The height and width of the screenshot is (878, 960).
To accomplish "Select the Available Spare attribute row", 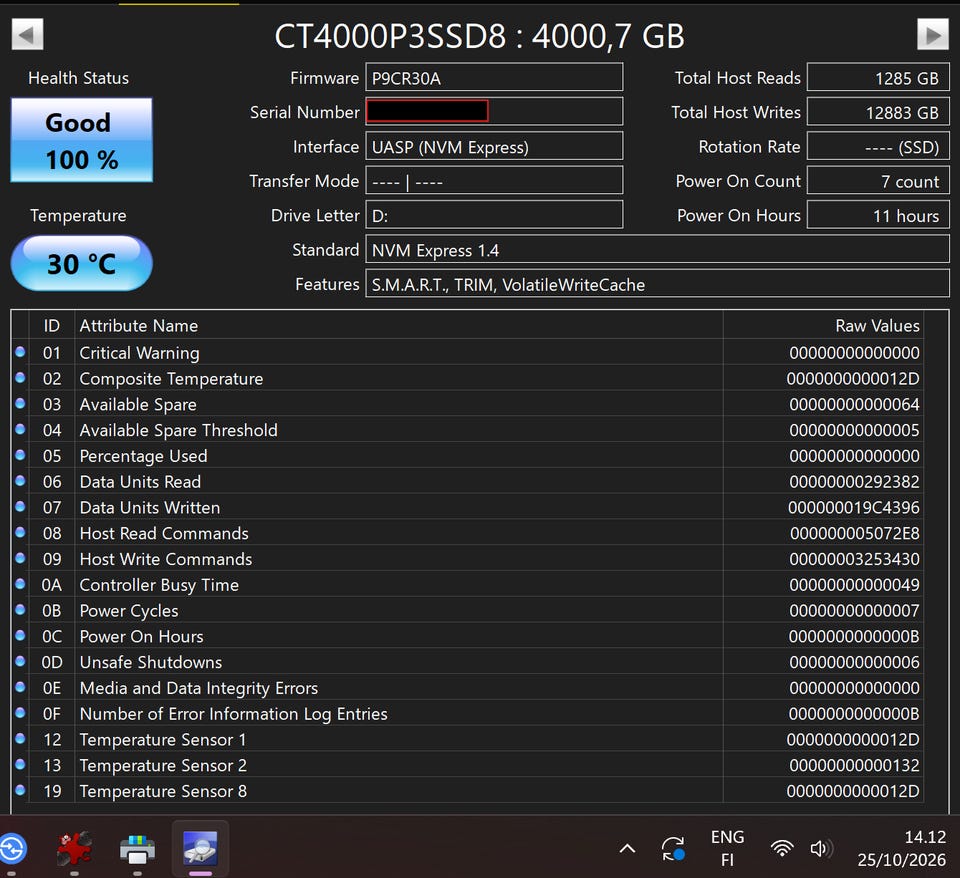I will [x=468, y=404].
